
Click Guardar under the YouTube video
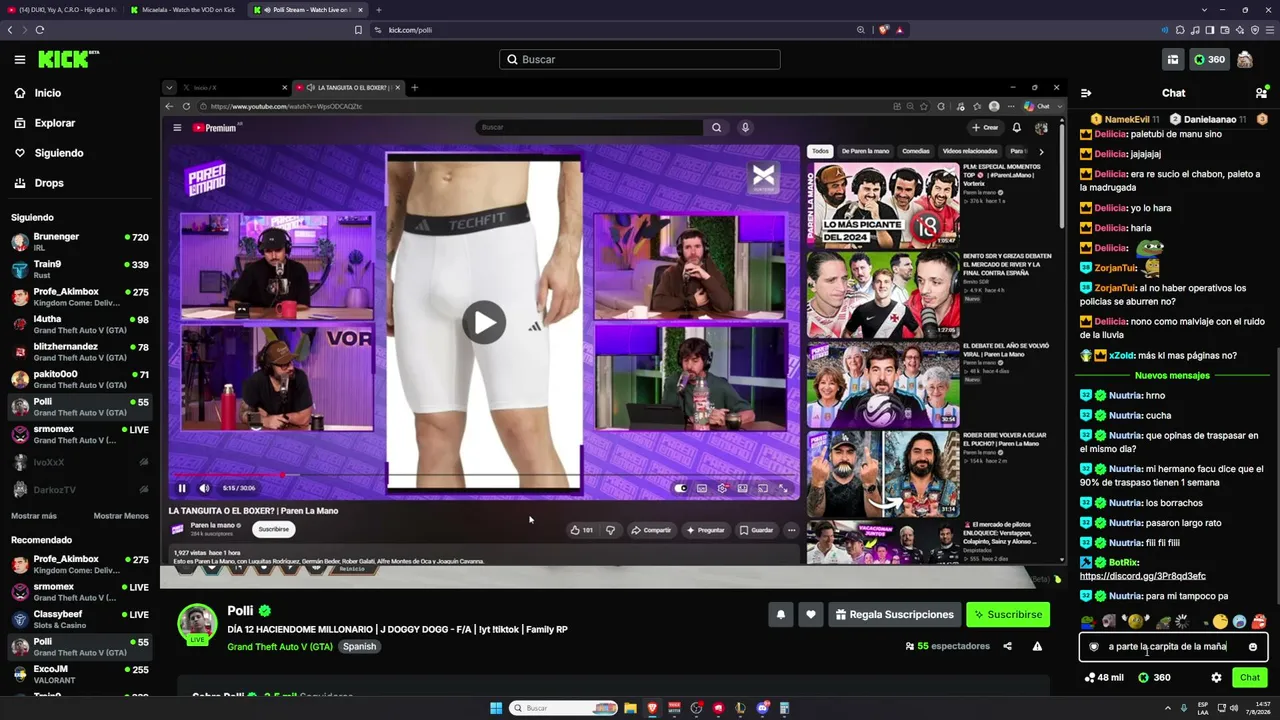pyautogui.click(x=756, y=530)
